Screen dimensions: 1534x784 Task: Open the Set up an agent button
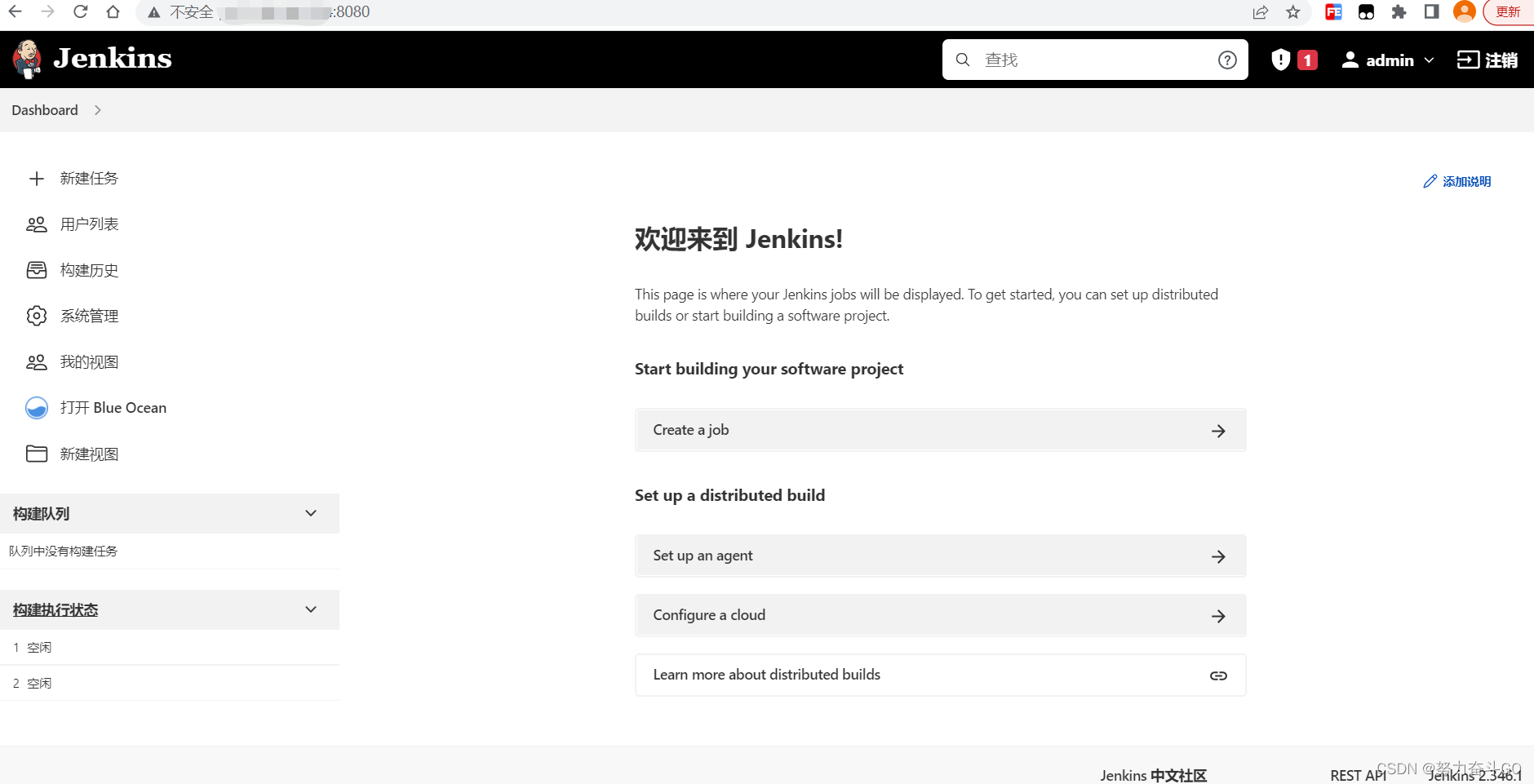940,556
